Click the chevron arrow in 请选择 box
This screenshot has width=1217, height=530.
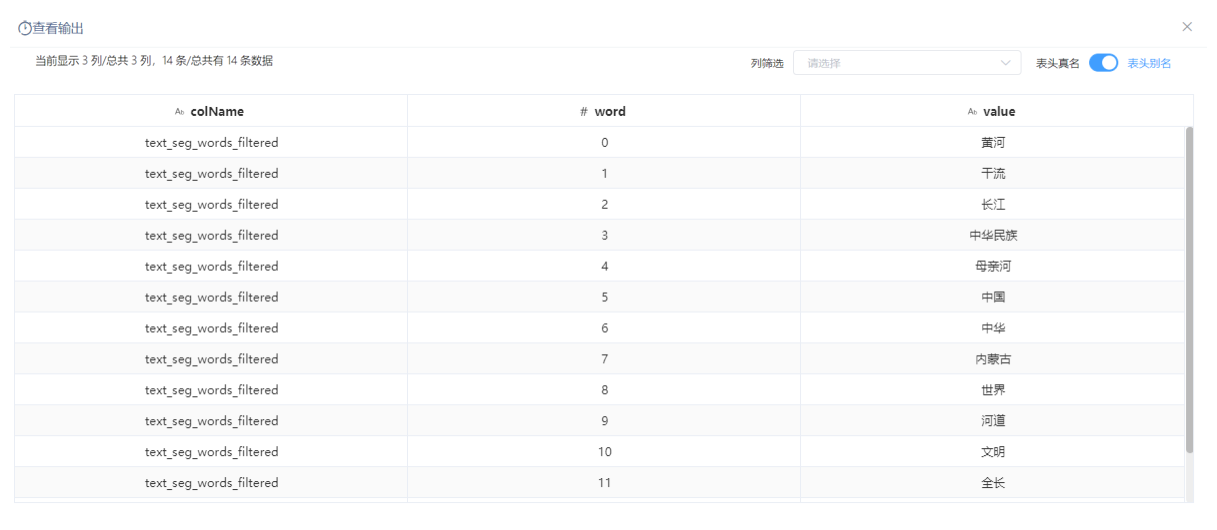tap(1006, 63)
